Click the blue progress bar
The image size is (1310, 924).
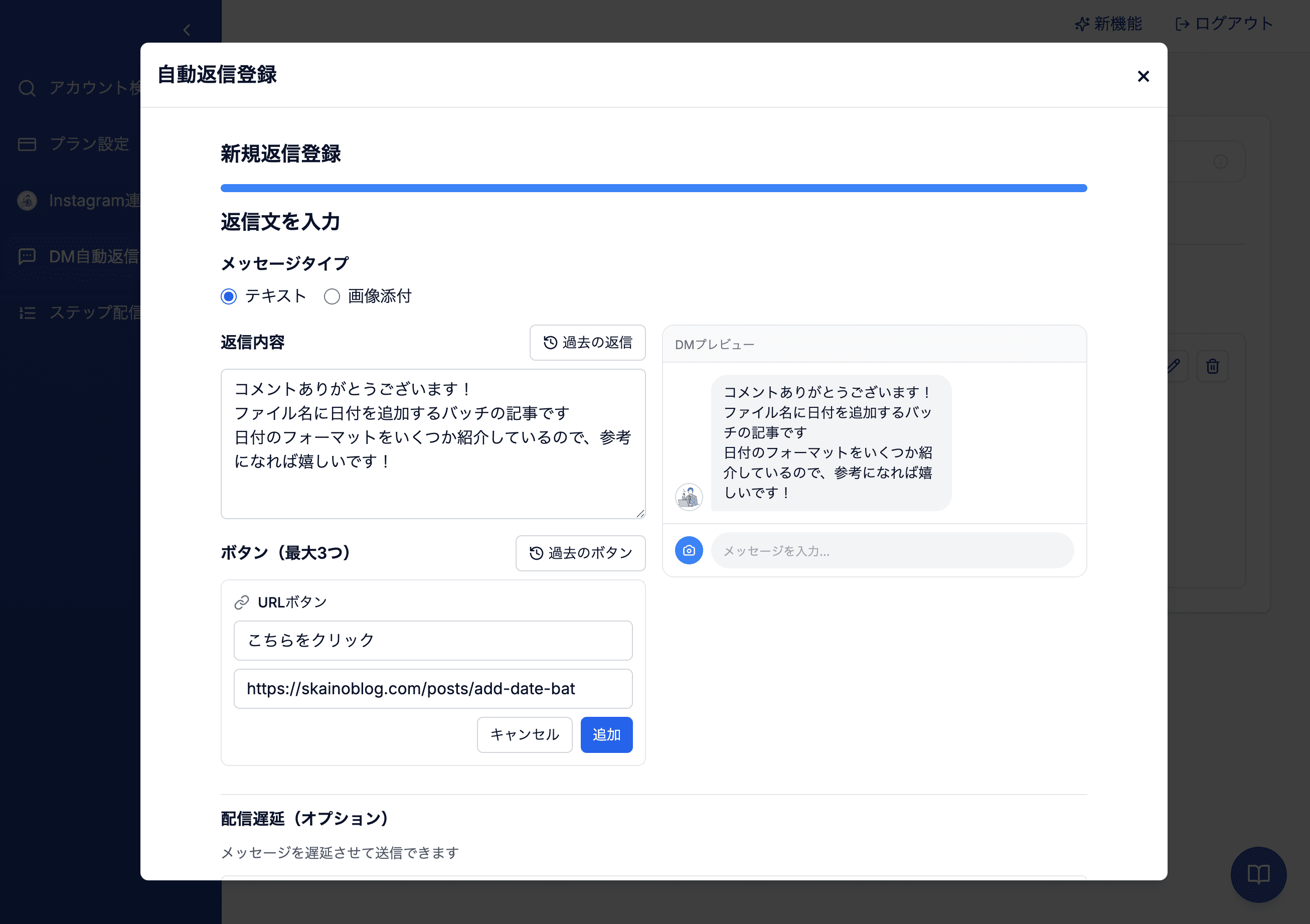click(x=654, y=188)
